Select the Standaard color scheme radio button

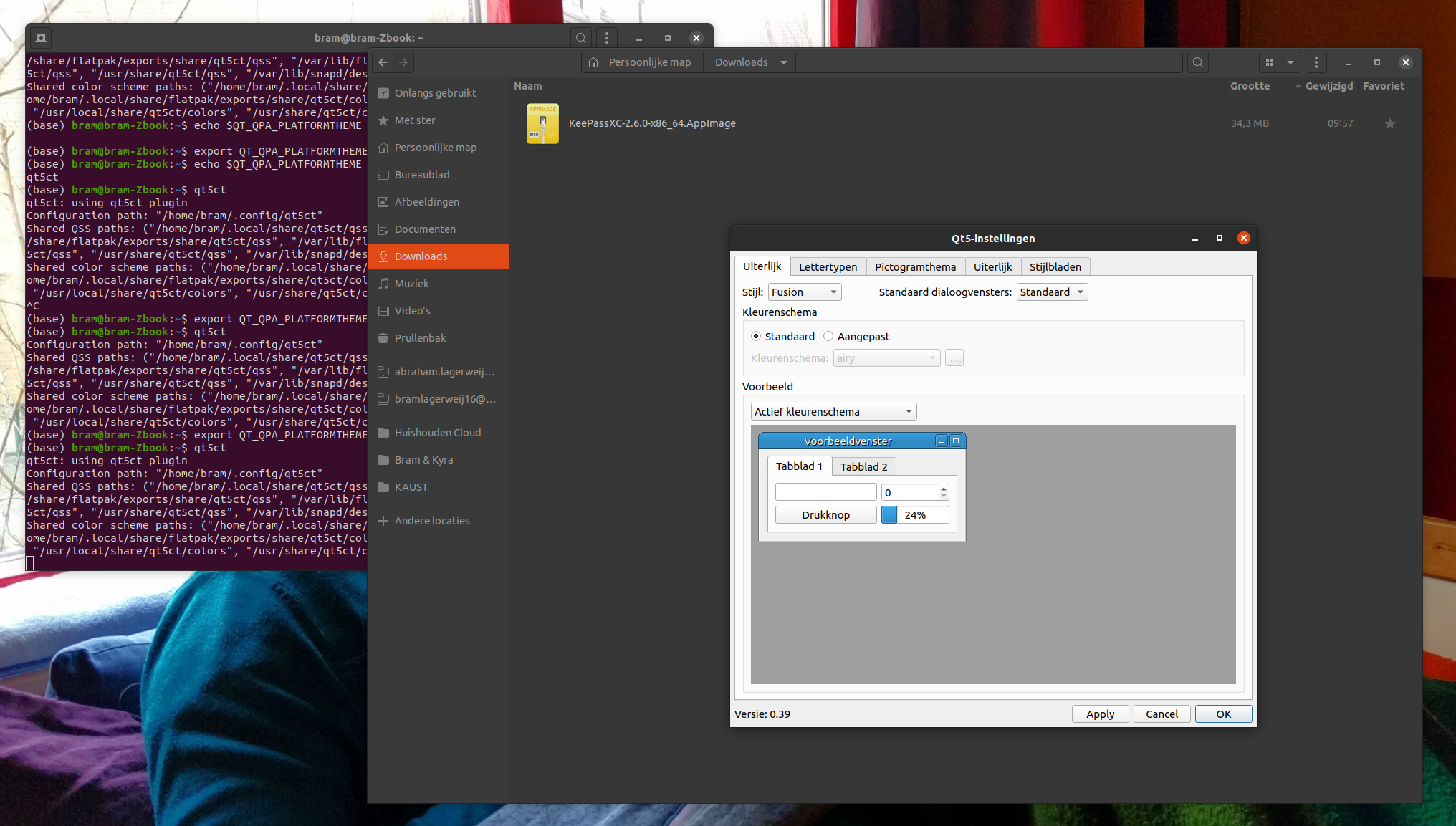pos(756,336)
